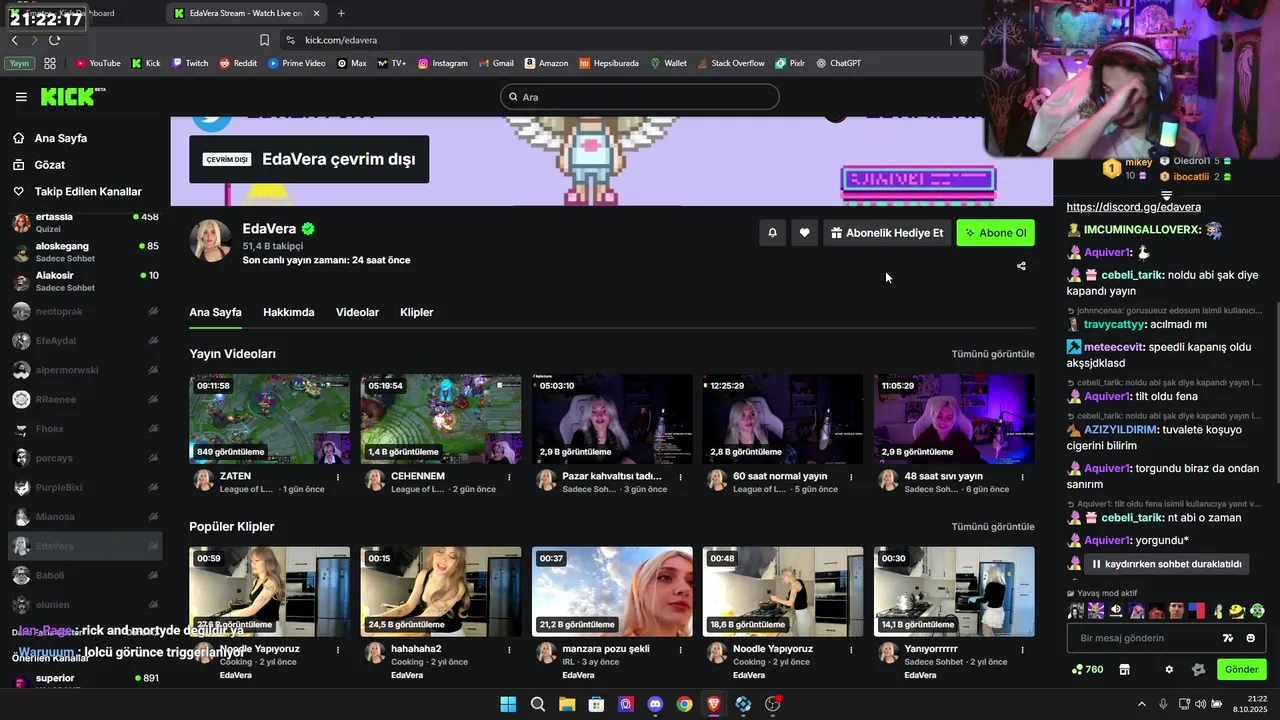The image size is (1280, 720).
Task: Reload the page in the browser
Action: tap(54, 40)
